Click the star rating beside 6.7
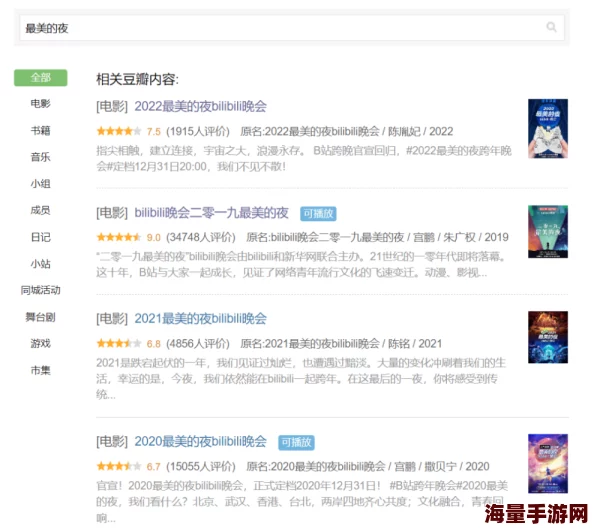 point(119,466)
